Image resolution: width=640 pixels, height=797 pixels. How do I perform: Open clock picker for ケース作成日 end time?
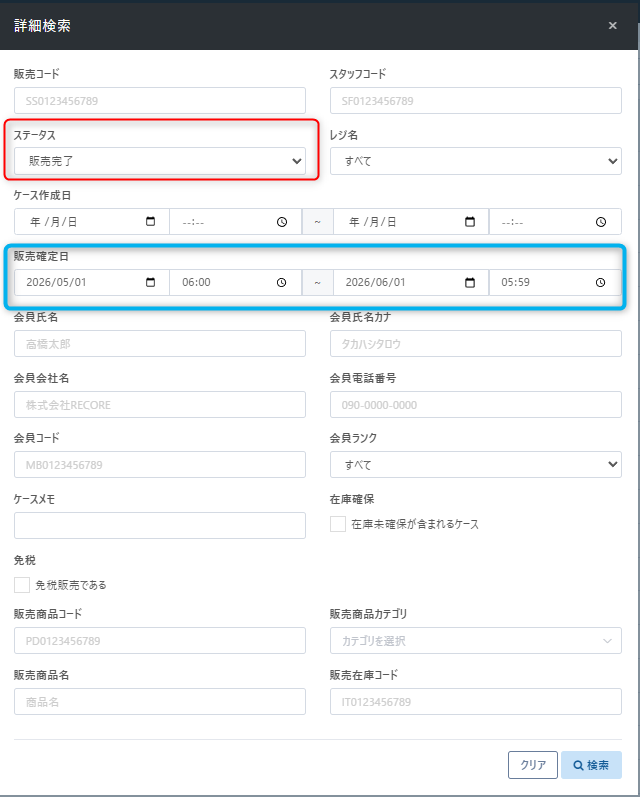[601, 222]
